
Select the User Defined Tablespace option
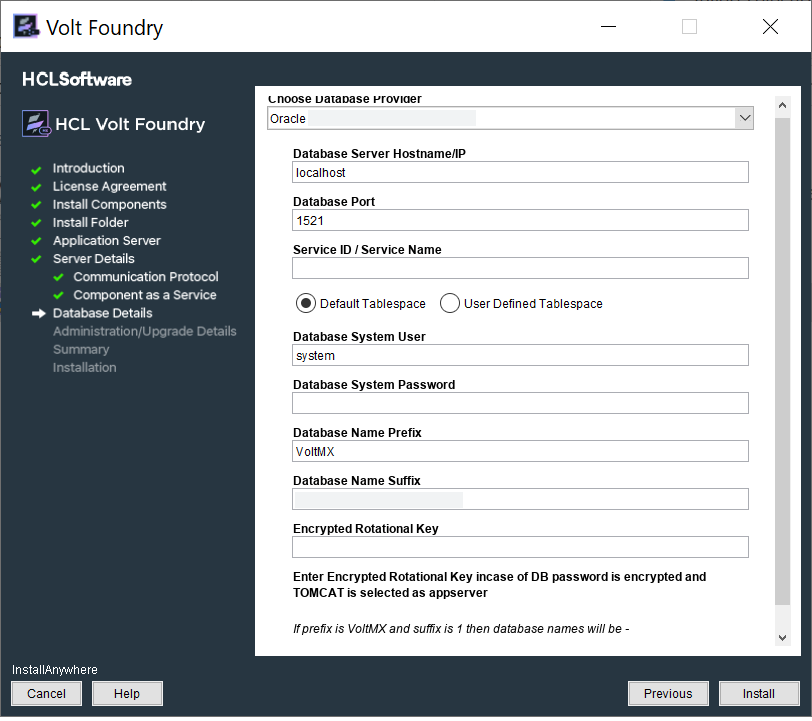[450, 303]
